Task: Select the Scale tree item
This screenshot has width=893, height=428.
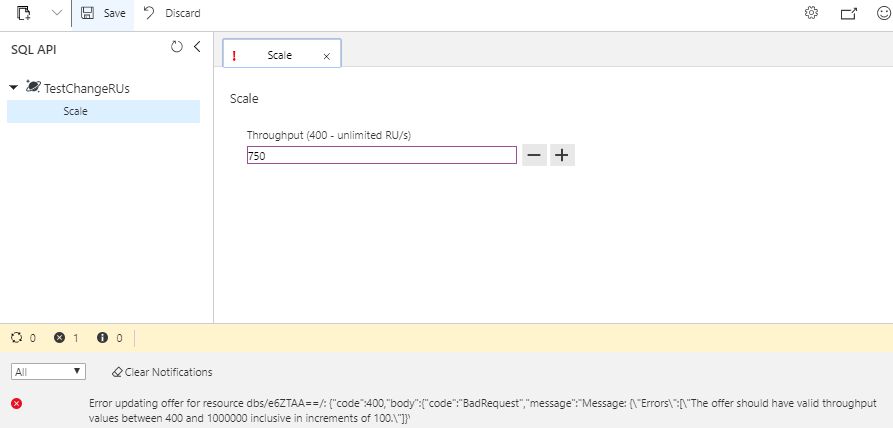Action: click(x=75, y=111)
